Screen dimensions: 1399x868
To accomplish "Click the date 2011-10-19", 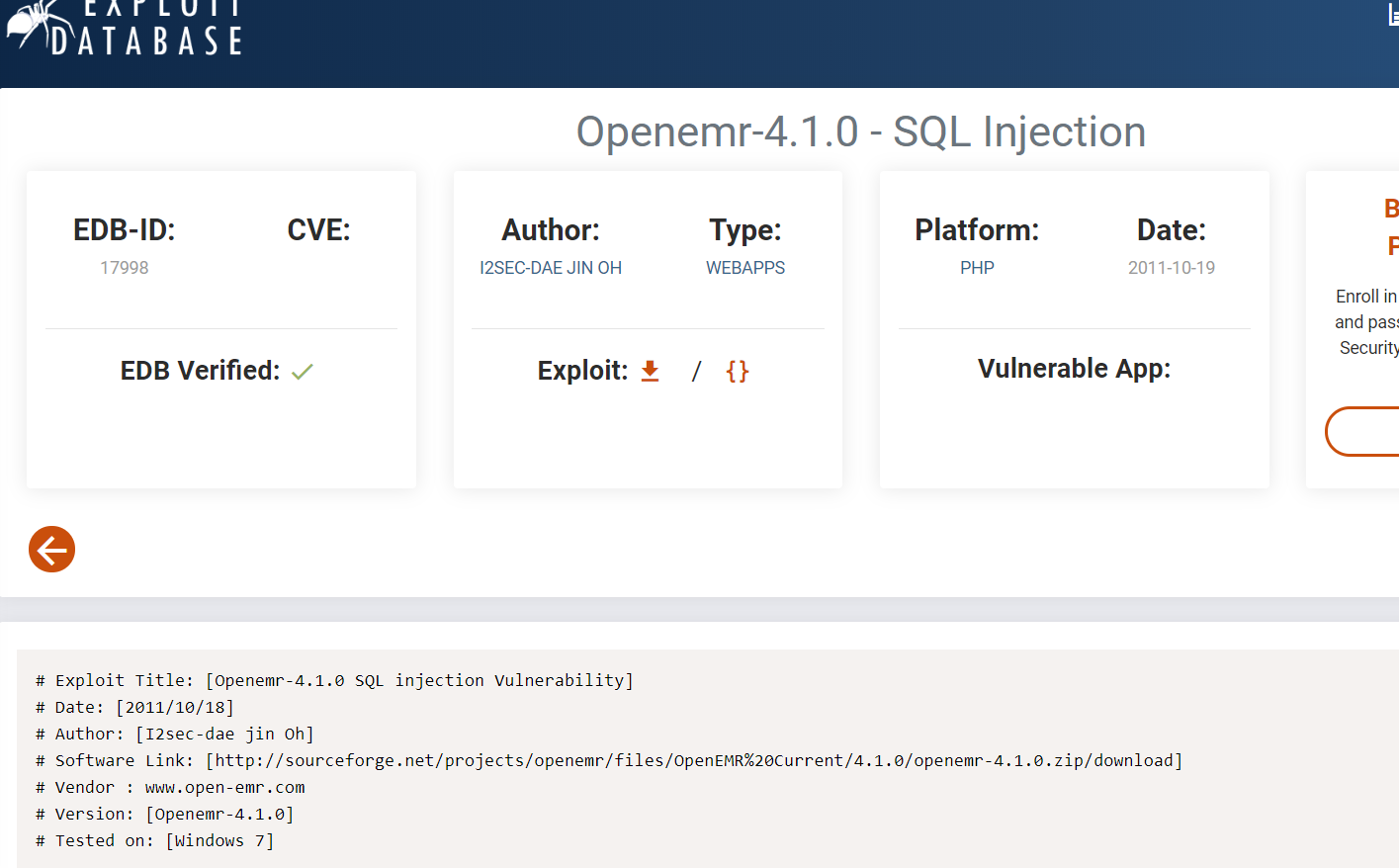I will [1172, 268].
